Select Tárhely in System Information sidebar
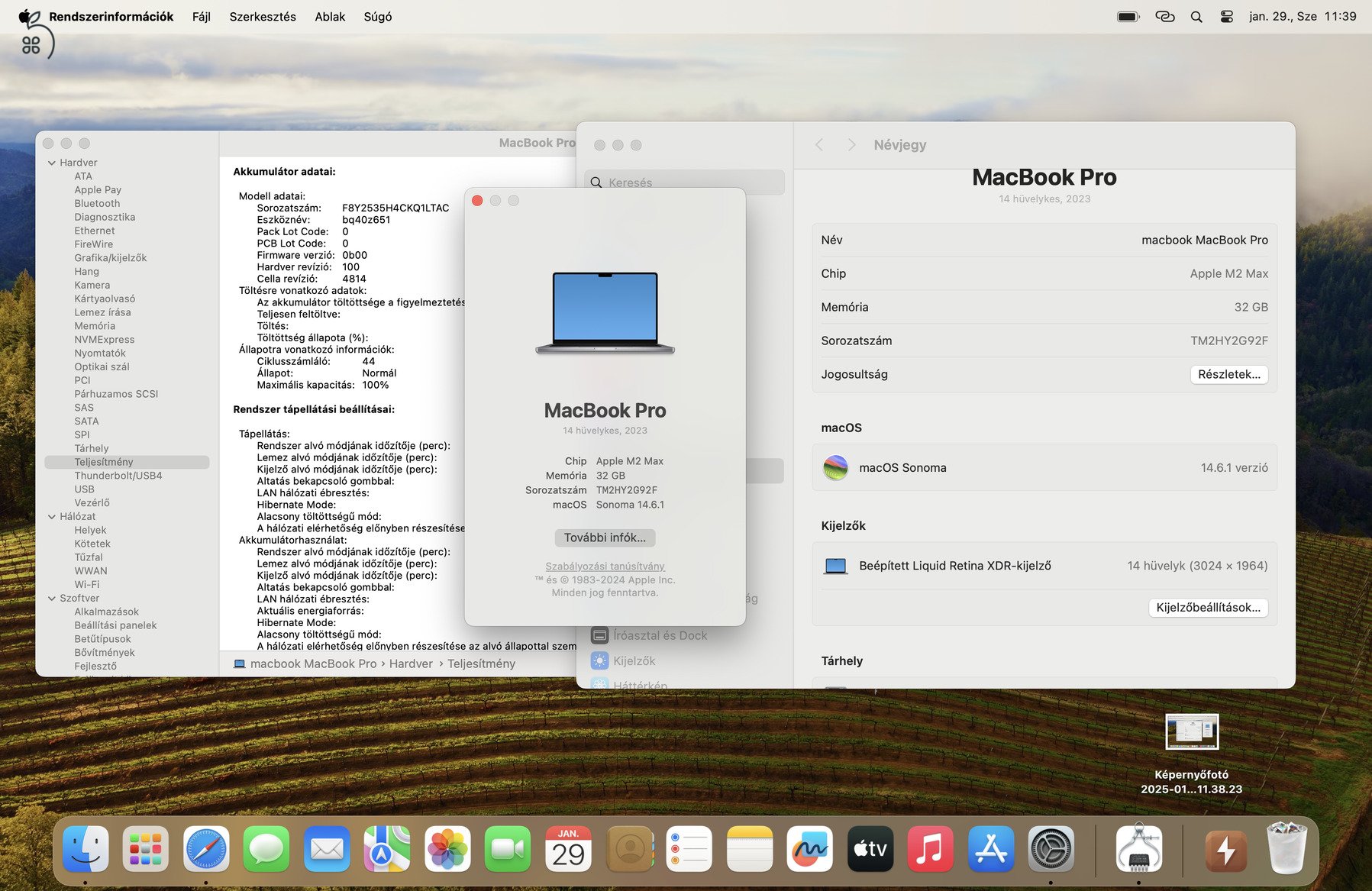This screenshot has width=1372, height=891. coord(92,449)
